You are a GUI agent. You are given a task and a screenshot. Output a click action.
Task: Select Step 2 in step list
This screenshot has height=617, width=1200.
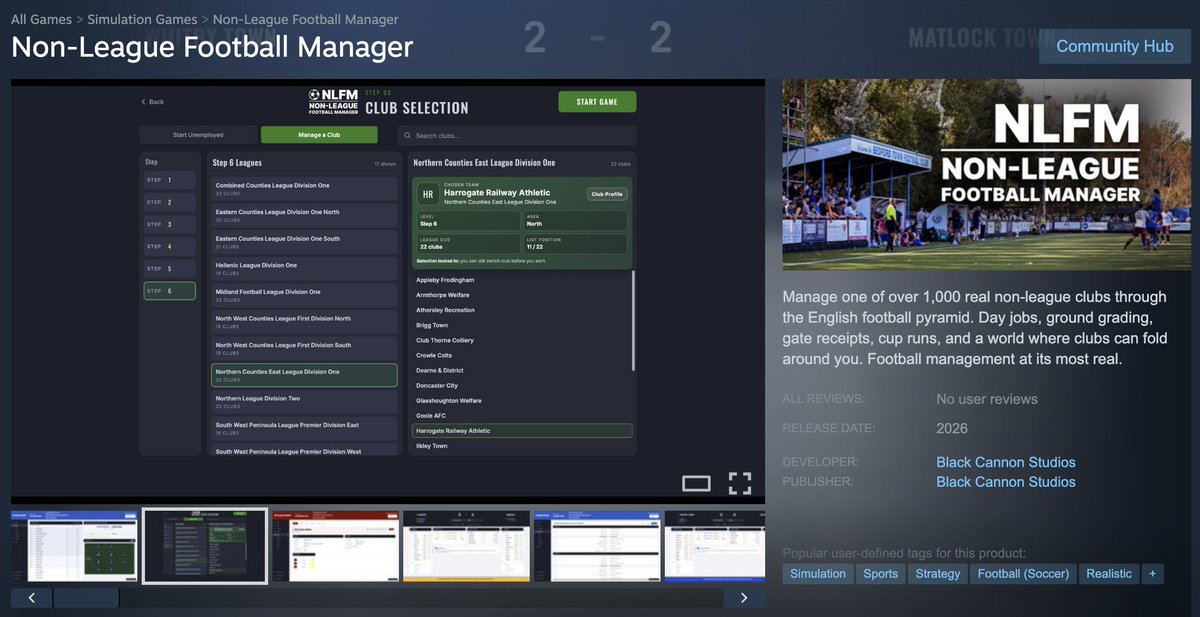[169, 202]
